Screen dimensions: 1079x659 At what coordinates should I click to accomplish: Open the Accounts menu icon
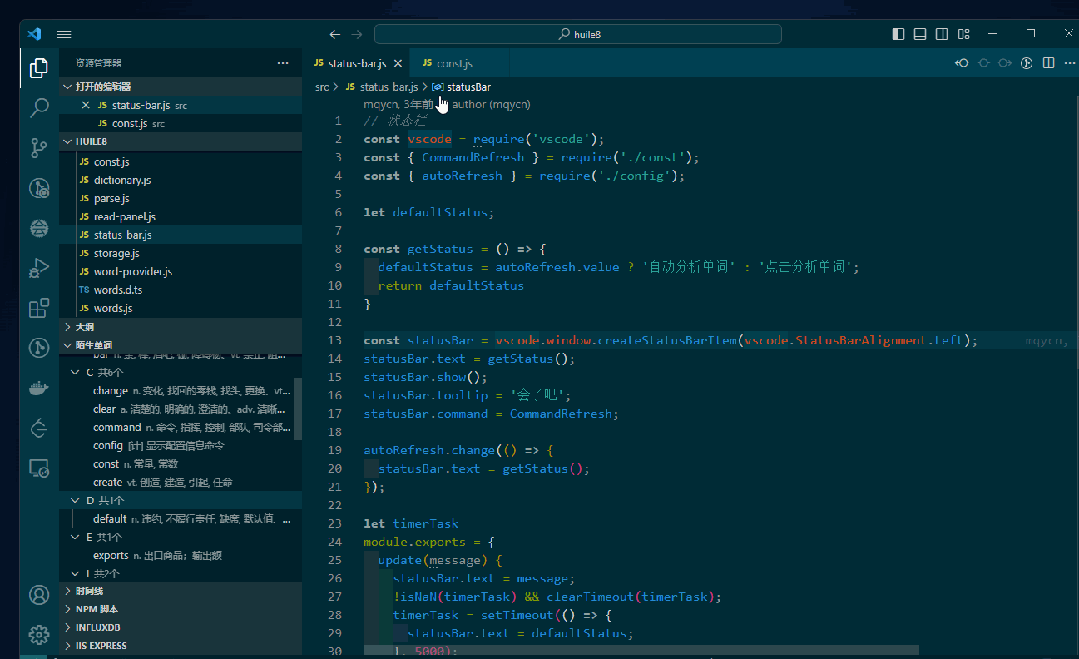click(x=39, y=595)
